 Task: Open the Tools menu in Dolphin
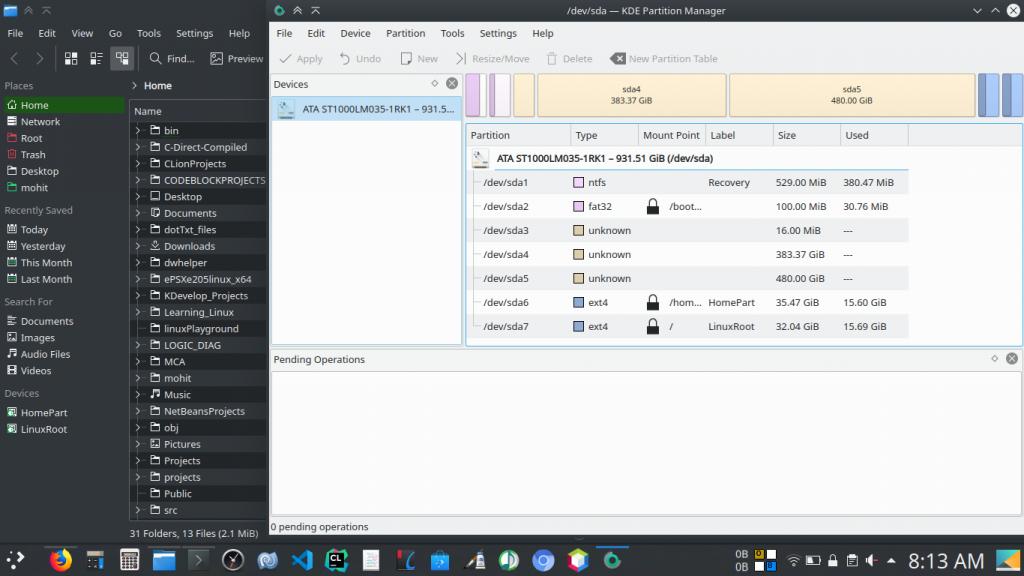(x=148, y=33)
